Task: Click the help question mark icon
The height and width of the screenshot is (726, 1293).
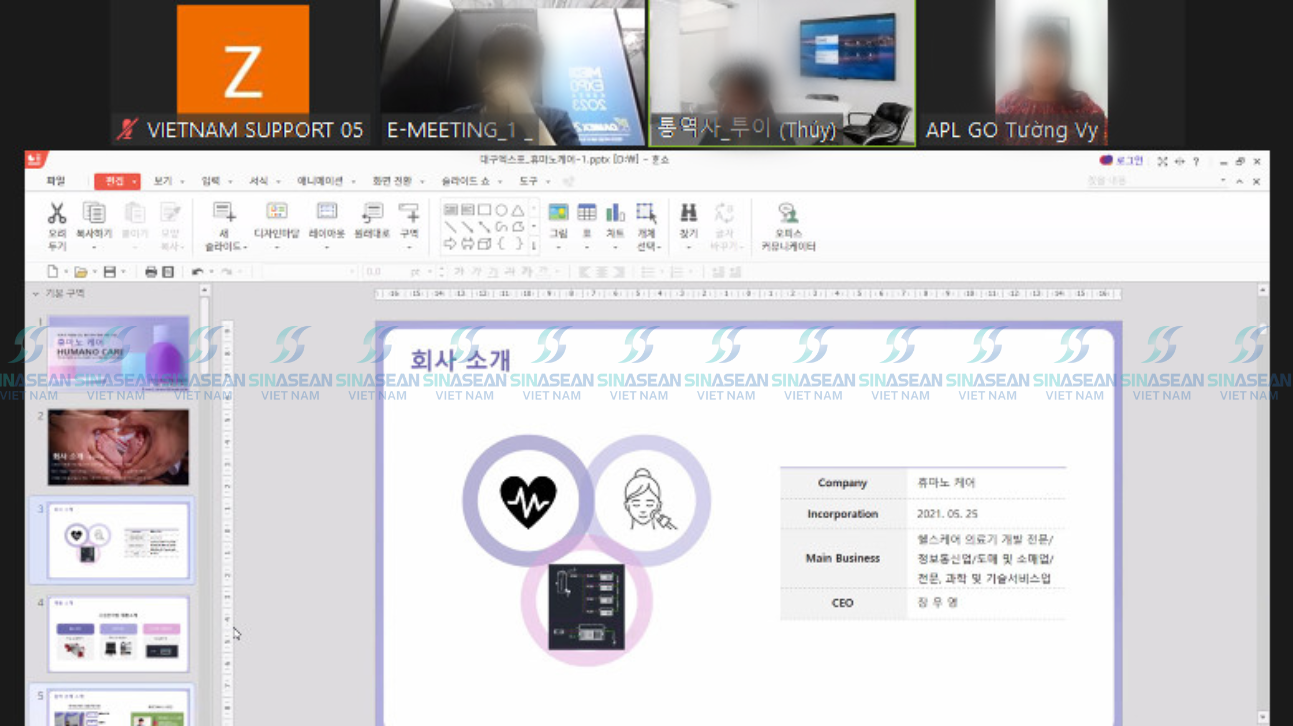Action: (x=1196, y=161)
